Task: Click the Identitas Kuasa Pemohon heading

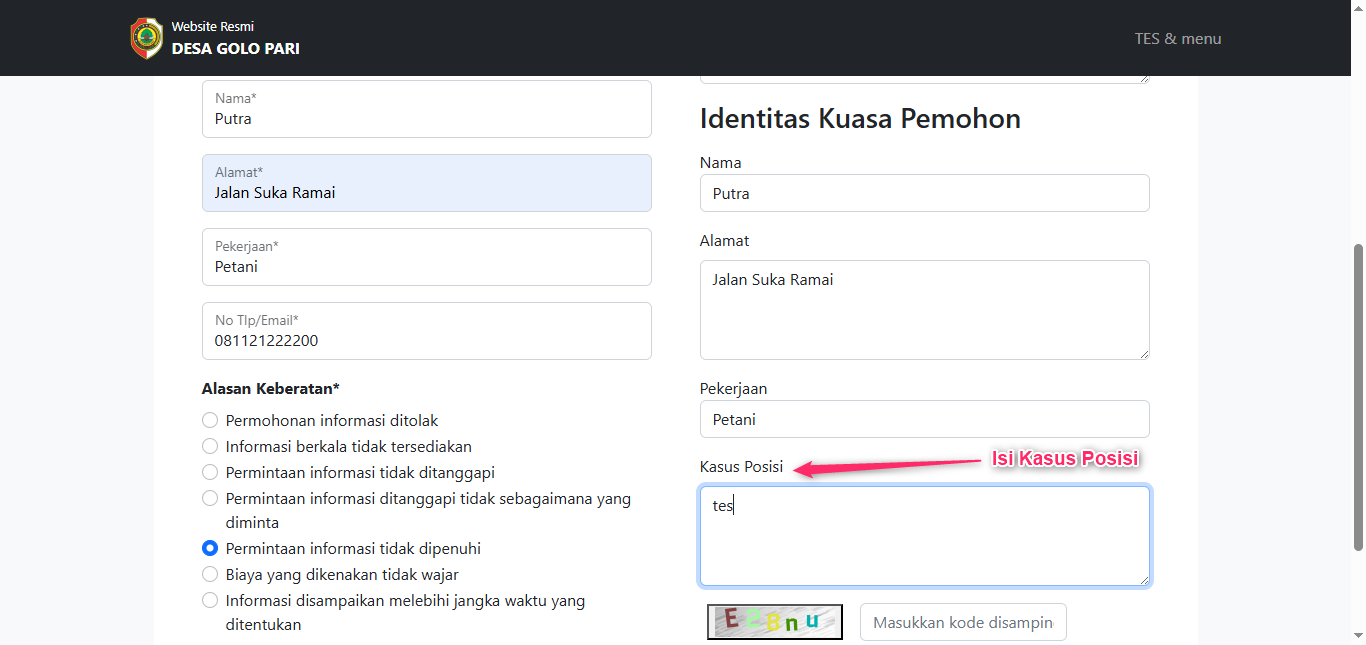Action: coord(860,119)
